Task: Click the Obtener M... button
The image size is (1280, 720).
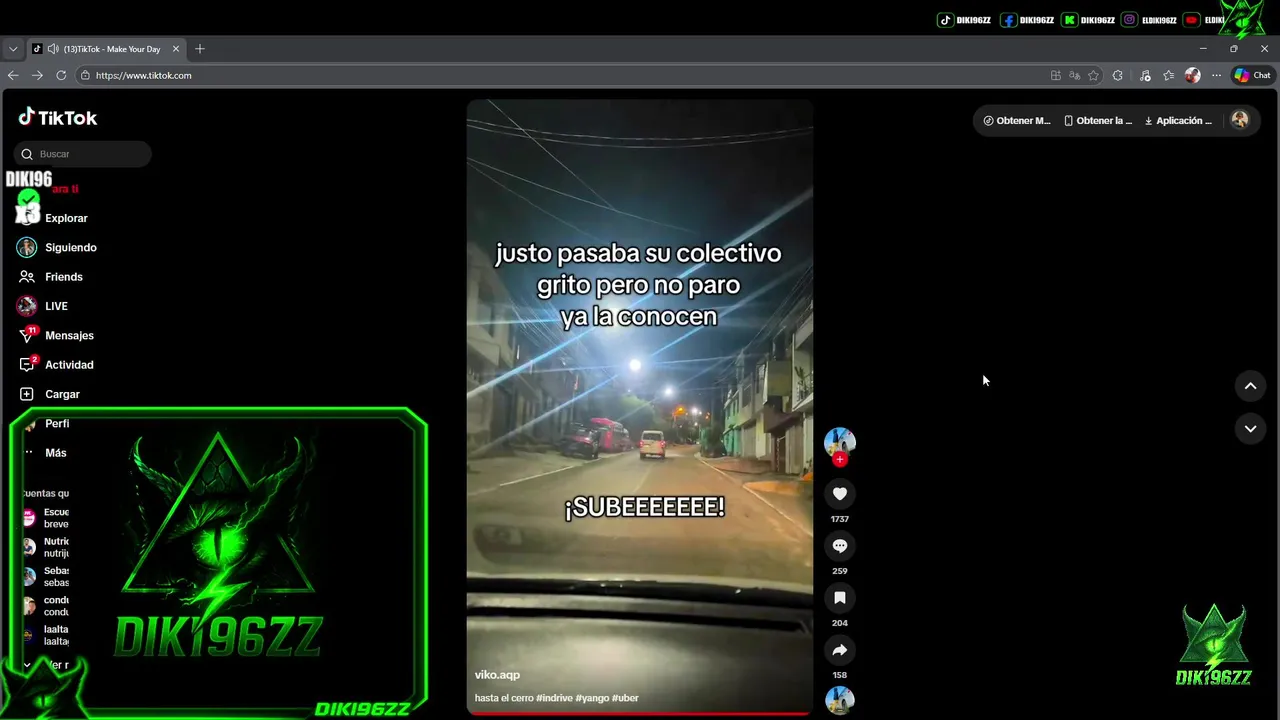Action: click(1017, 120)
